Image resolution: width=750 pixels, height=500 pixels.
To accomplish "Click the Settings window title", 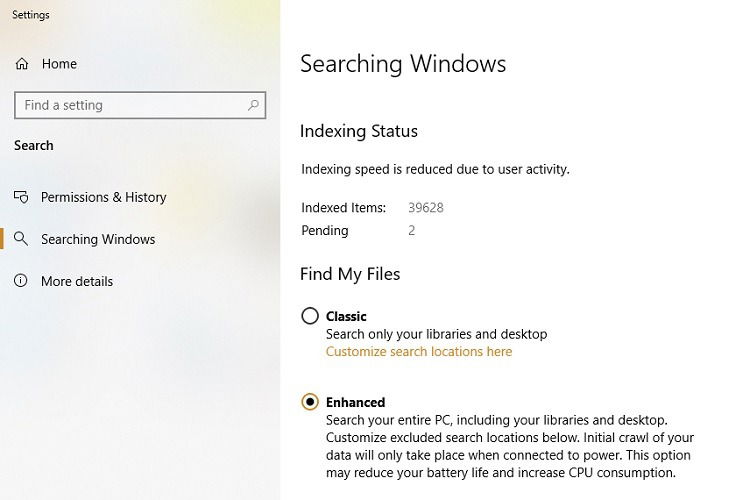I will point(31,15).
